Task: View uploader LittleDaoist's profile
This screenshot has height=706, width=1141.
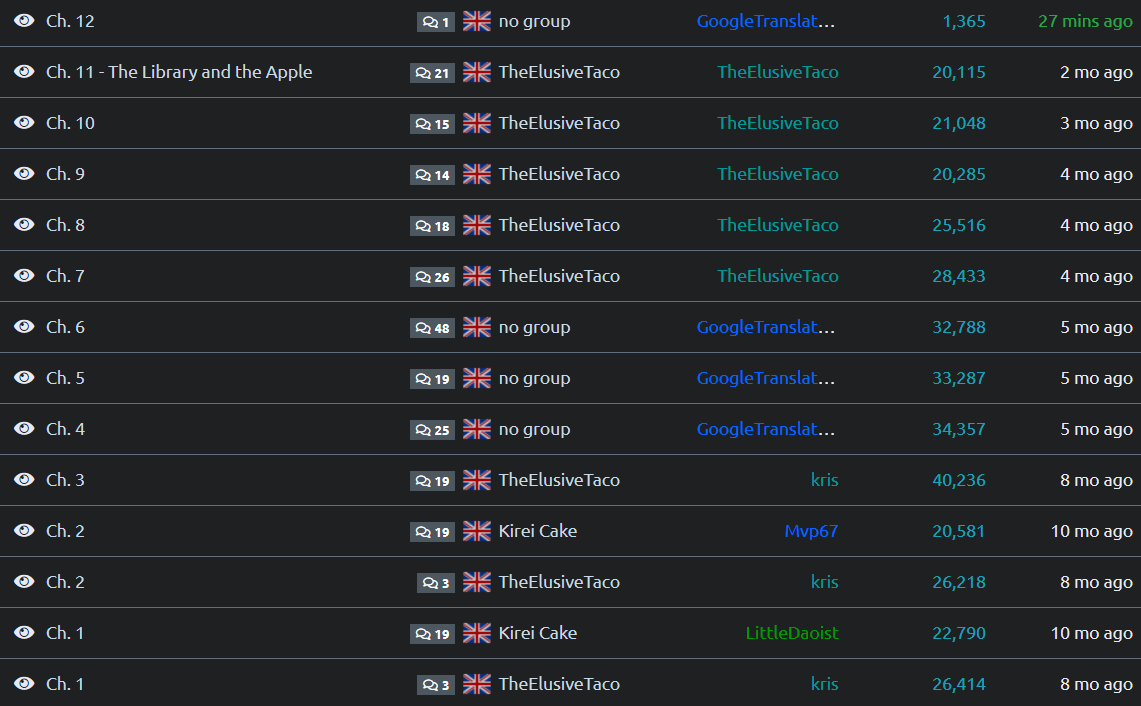Action: 792,633
